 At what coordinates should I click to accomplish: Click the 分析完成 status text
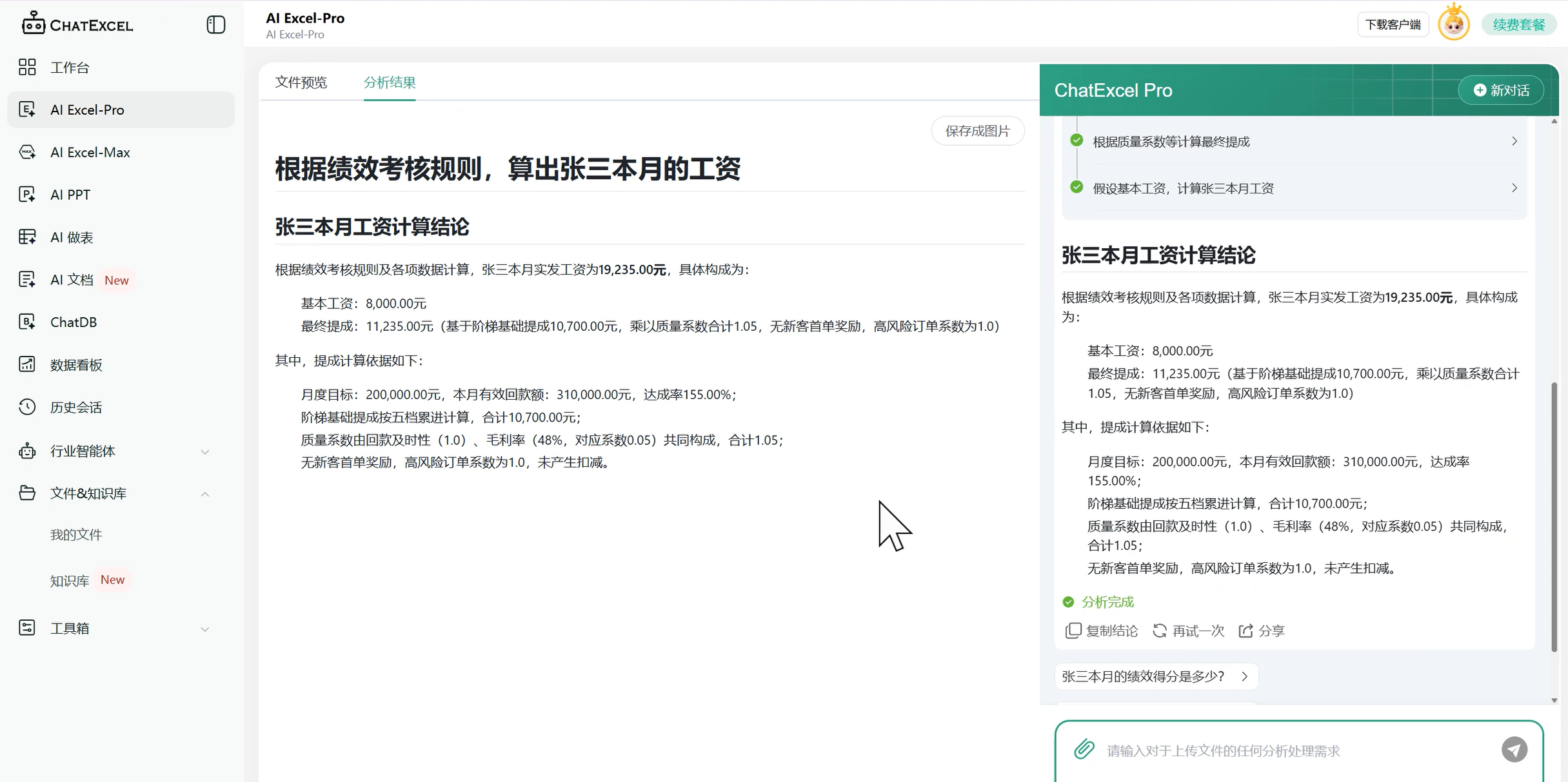point(1107,602)
